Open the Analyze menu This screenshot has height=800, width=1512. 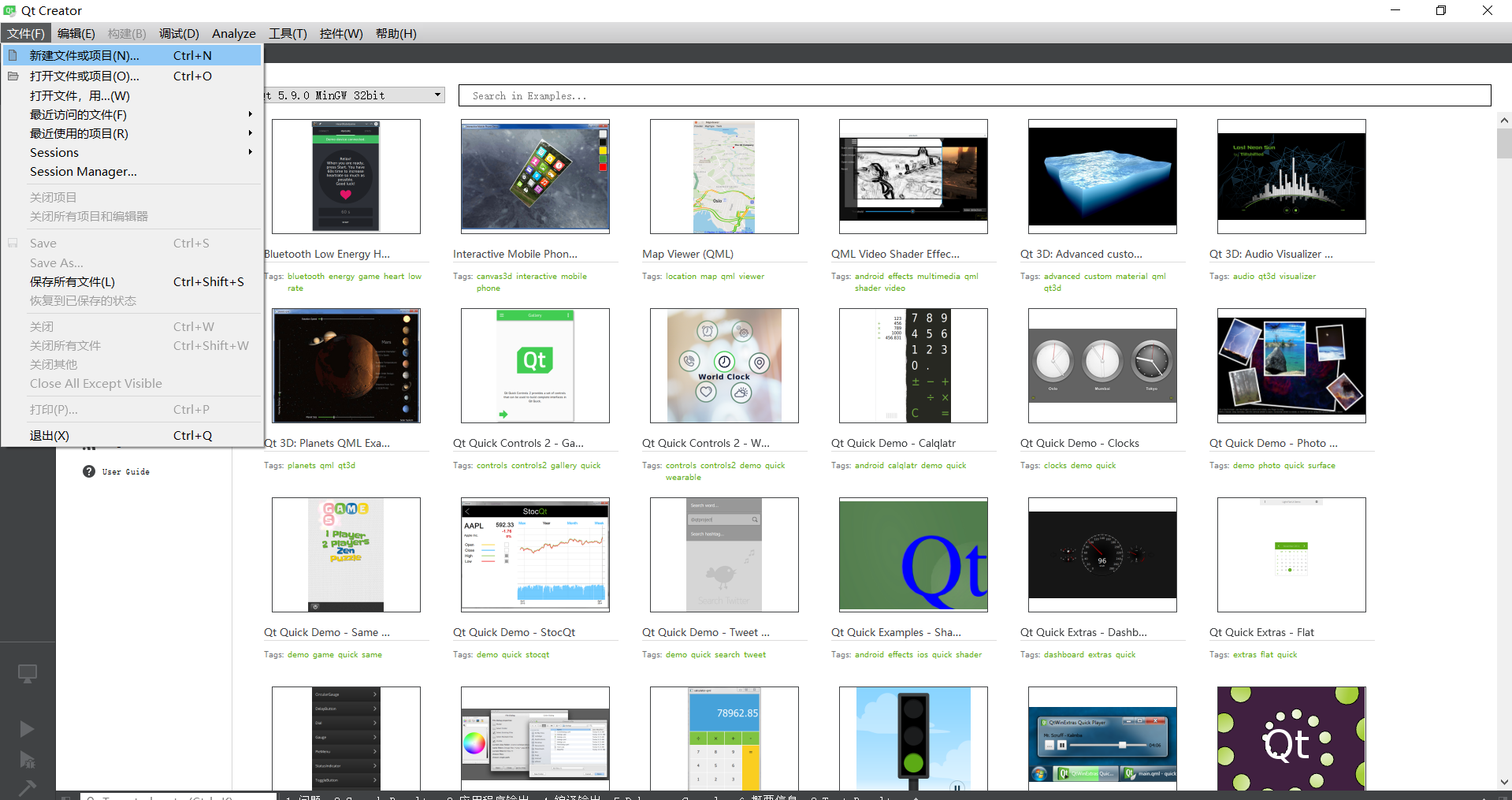pyautogui.click(x=234, y=33)
